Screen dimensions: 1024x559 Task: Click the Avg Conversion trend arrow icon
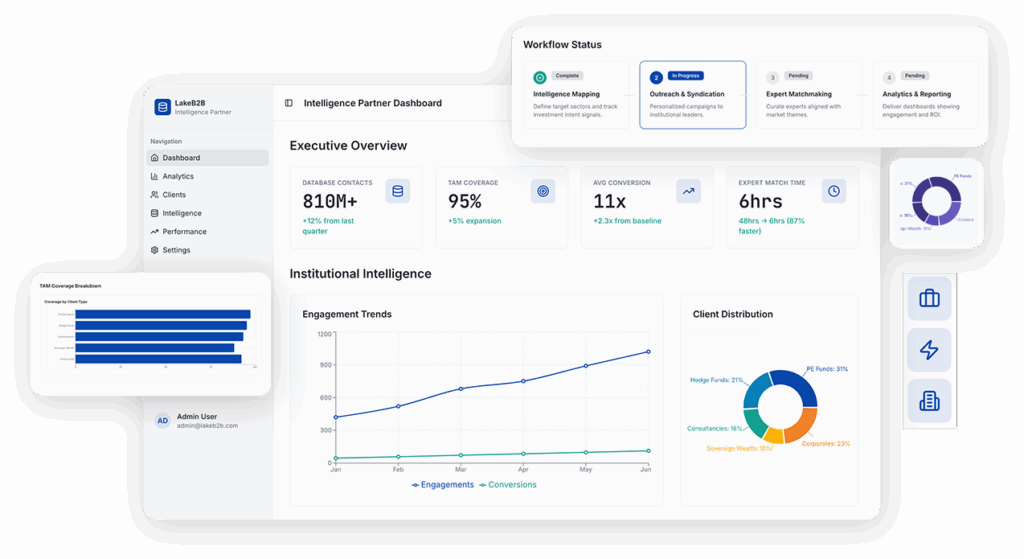click(x=688, y=191)
